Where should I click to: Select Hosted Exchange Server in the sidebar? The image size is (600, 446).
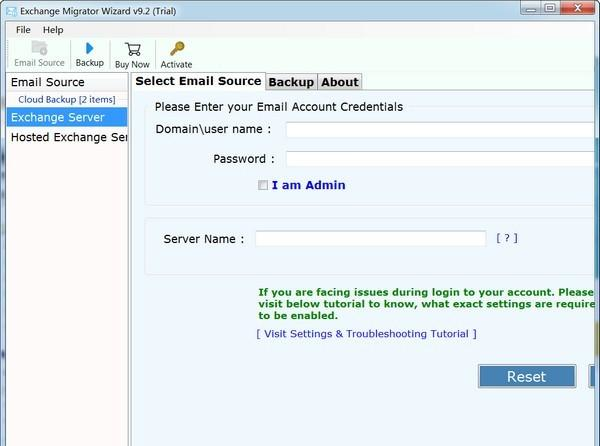(x=67, y=137)
